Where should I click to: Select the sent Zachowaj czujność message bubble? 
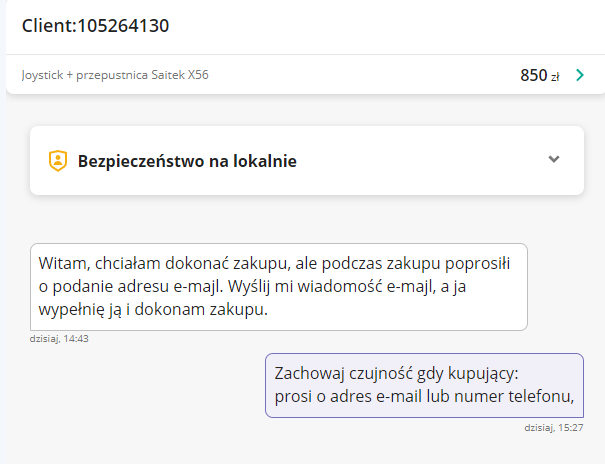(x=424, y=385)
